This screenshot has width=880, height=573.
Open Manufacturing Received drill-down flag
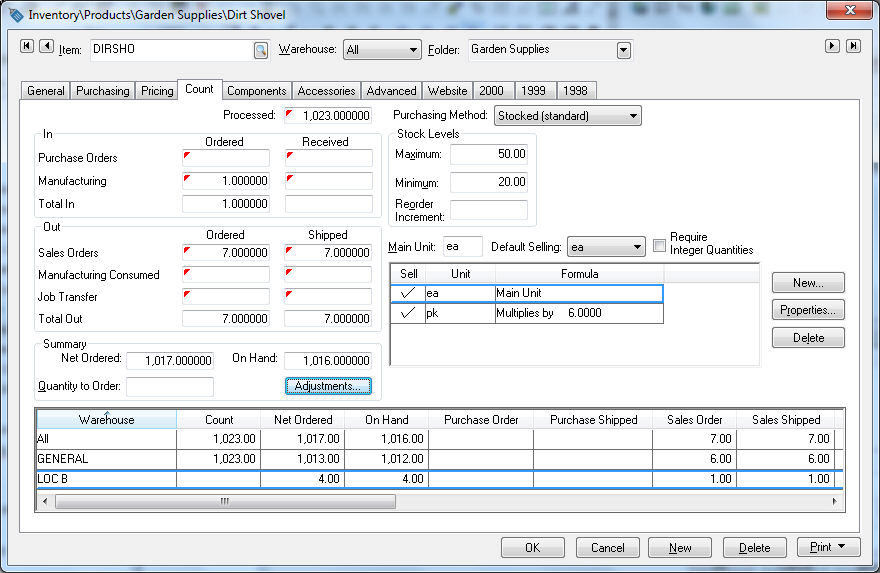(290, 178)
